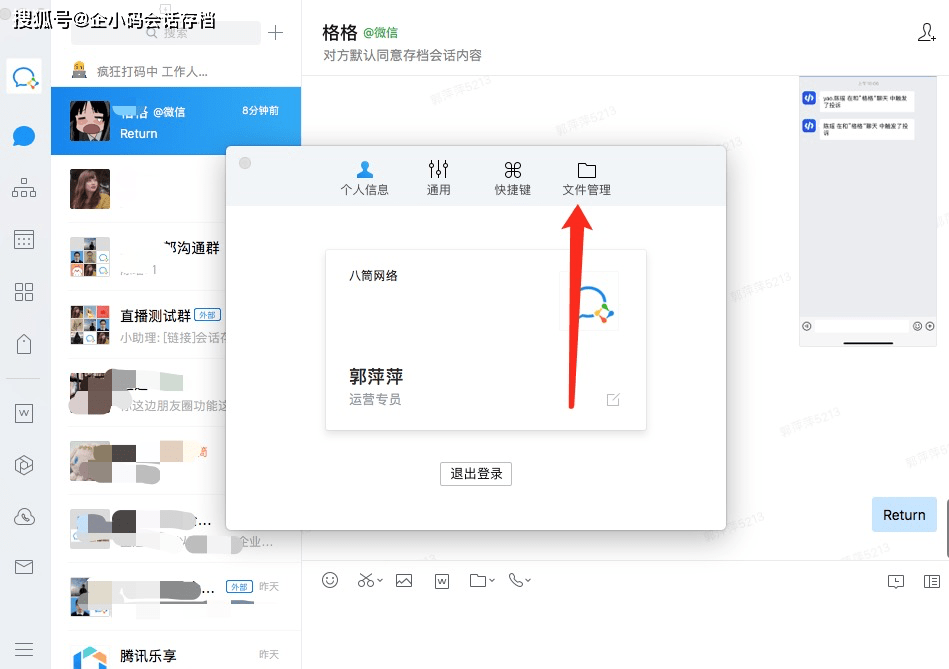Viewport: 949px width, 669px height.
Task: Click the user avatar icon at sidebar top
Action: pyautogui.click(x=24, y=77)
